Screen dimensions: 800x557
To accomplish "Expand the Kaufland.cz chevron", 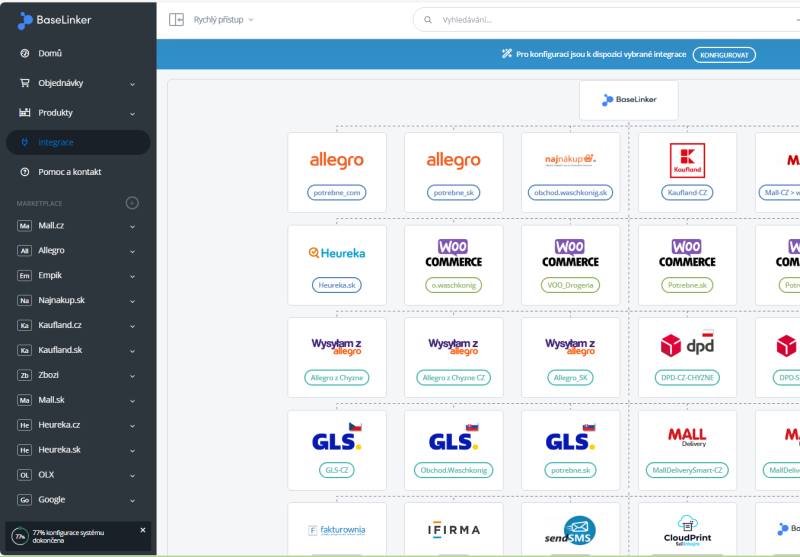I will 132,326.
